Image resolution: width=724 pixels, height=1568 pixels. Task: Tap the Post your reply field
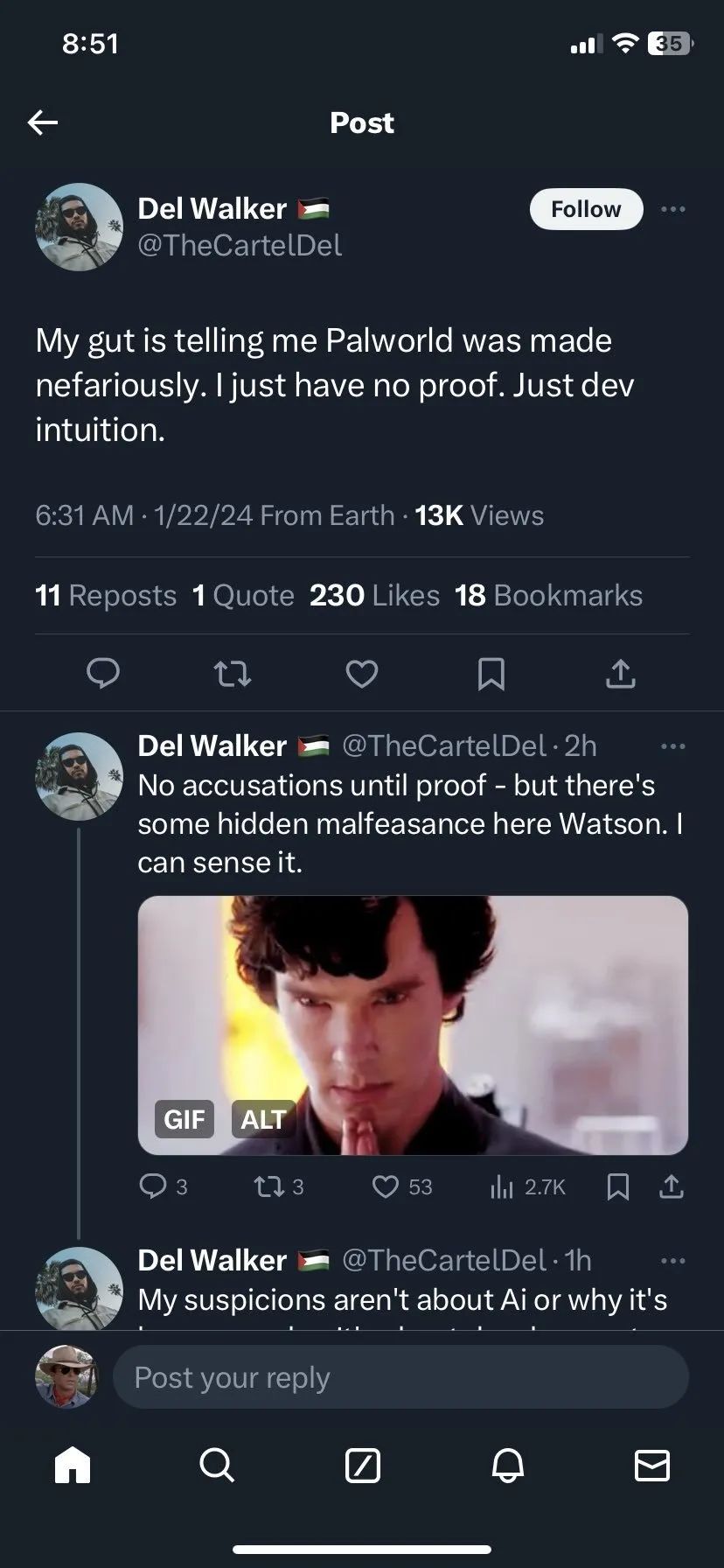400,1377
